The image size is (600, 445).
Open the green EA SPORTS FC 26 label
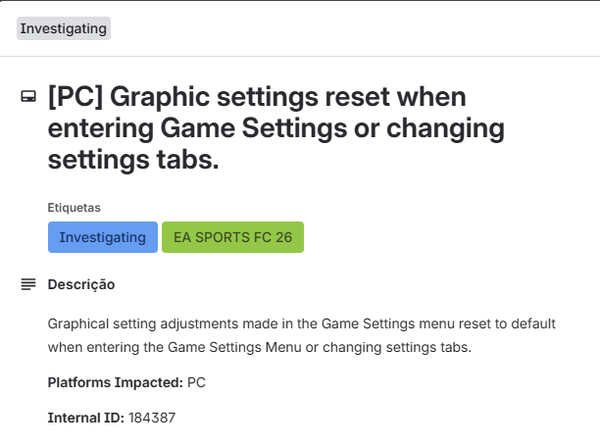pyautogui.click(x=232, y=237)
